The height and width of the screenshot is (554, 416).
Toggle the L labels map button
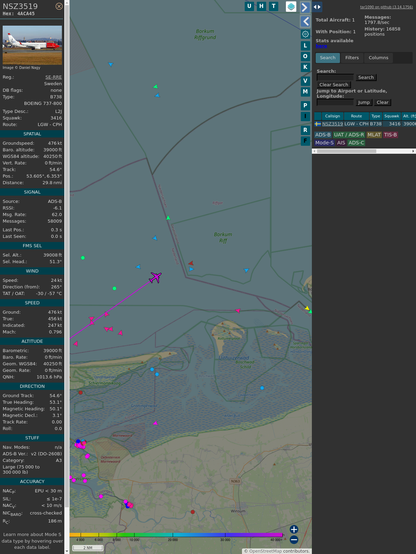pos(305,46)
